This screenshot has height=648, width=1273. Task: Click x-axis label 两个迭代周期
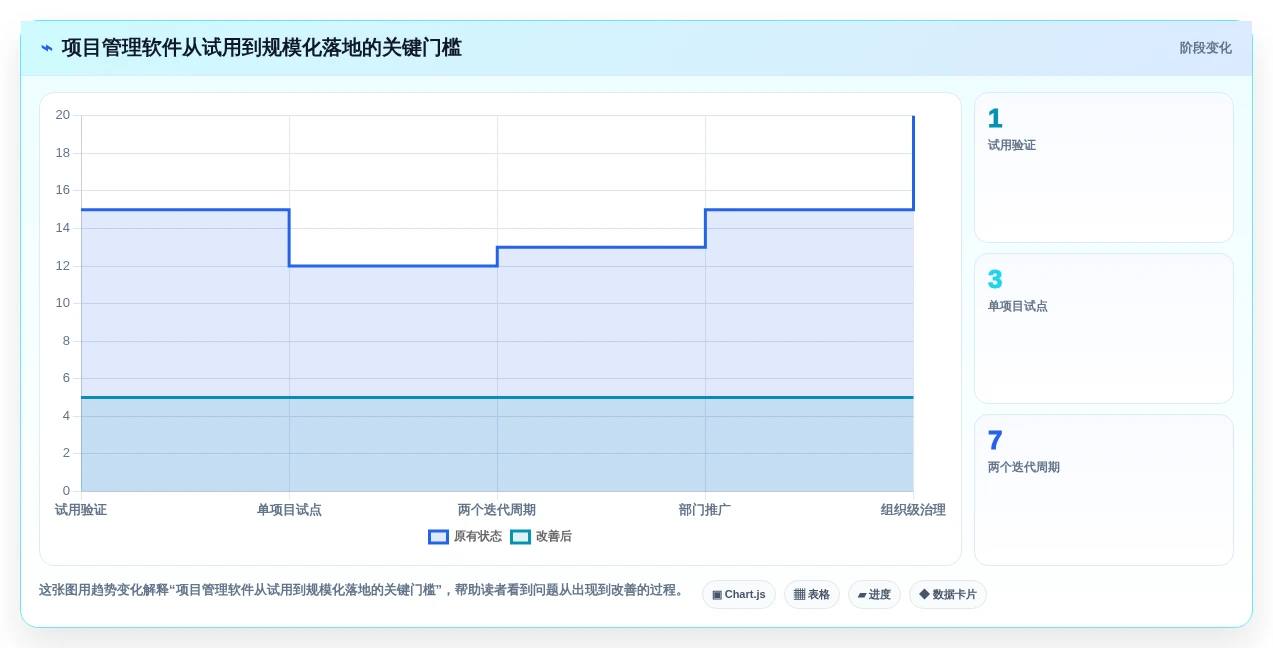[x=497, y=510]
